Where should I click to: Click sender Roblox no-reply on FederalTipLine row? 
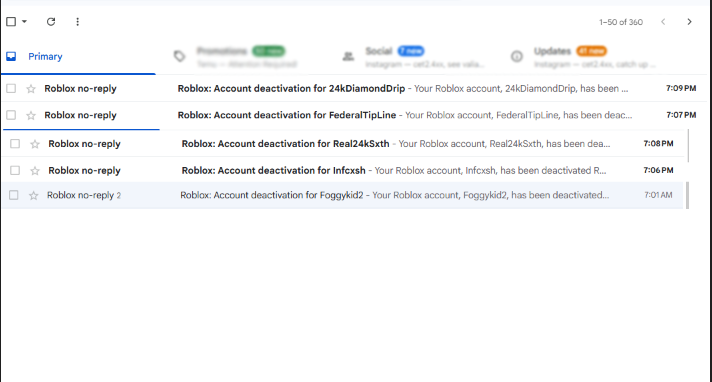coord(80,115)
